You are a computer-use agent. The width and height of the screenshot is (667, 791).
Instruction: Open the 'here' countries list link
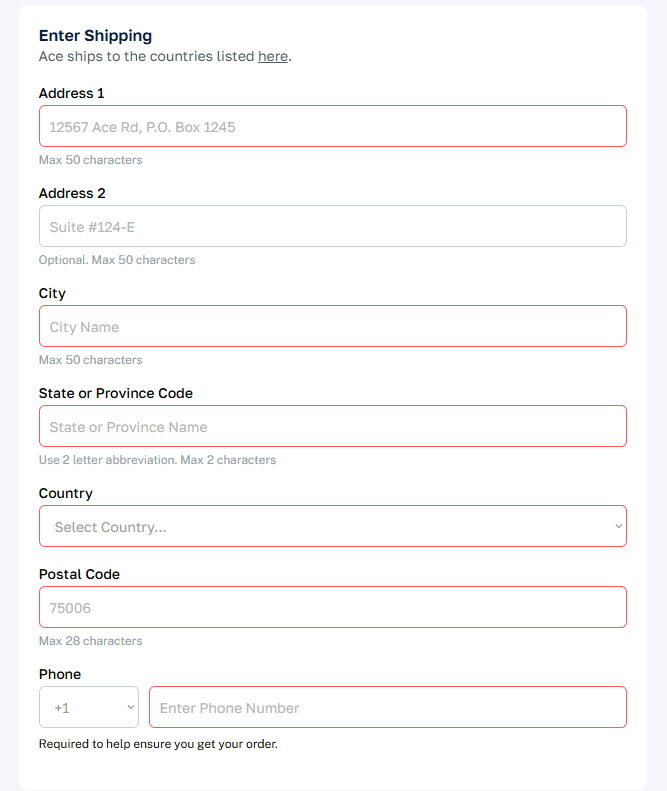point(273,56)
